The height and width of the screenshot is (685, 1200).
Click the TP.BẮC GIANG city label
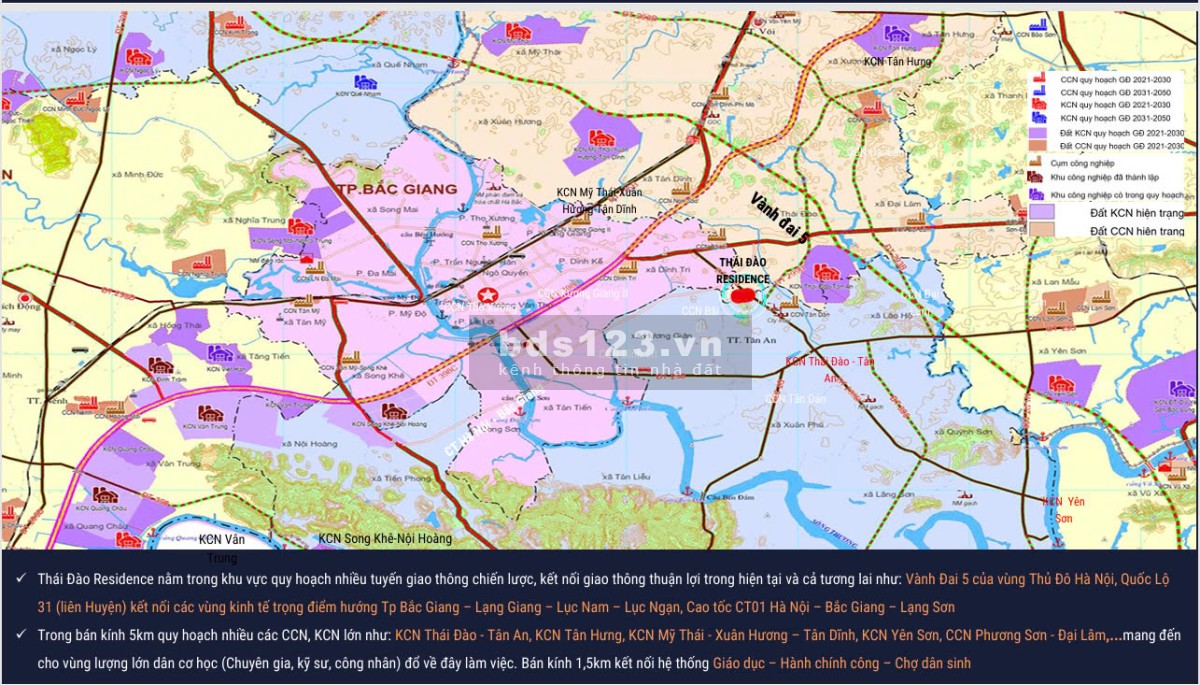point(396,188)
